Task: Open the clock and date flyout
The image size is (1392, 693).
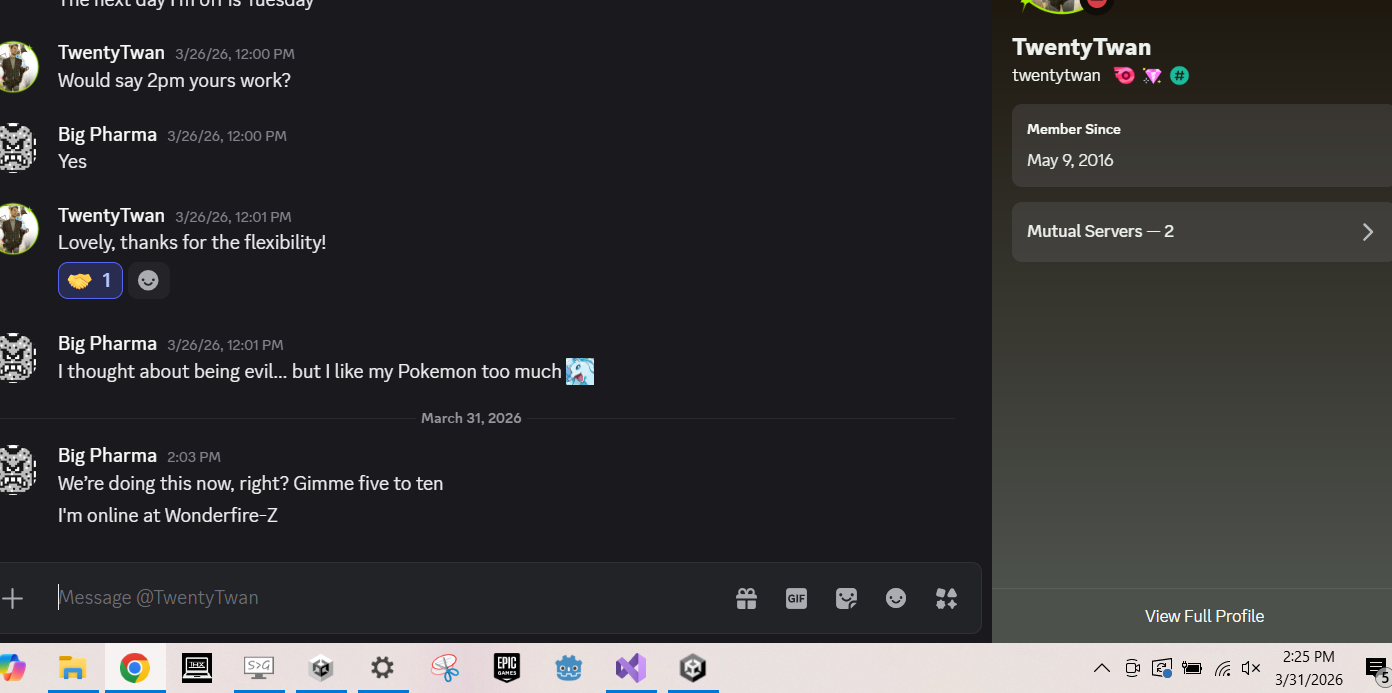Action: (x=1308, y=668)
